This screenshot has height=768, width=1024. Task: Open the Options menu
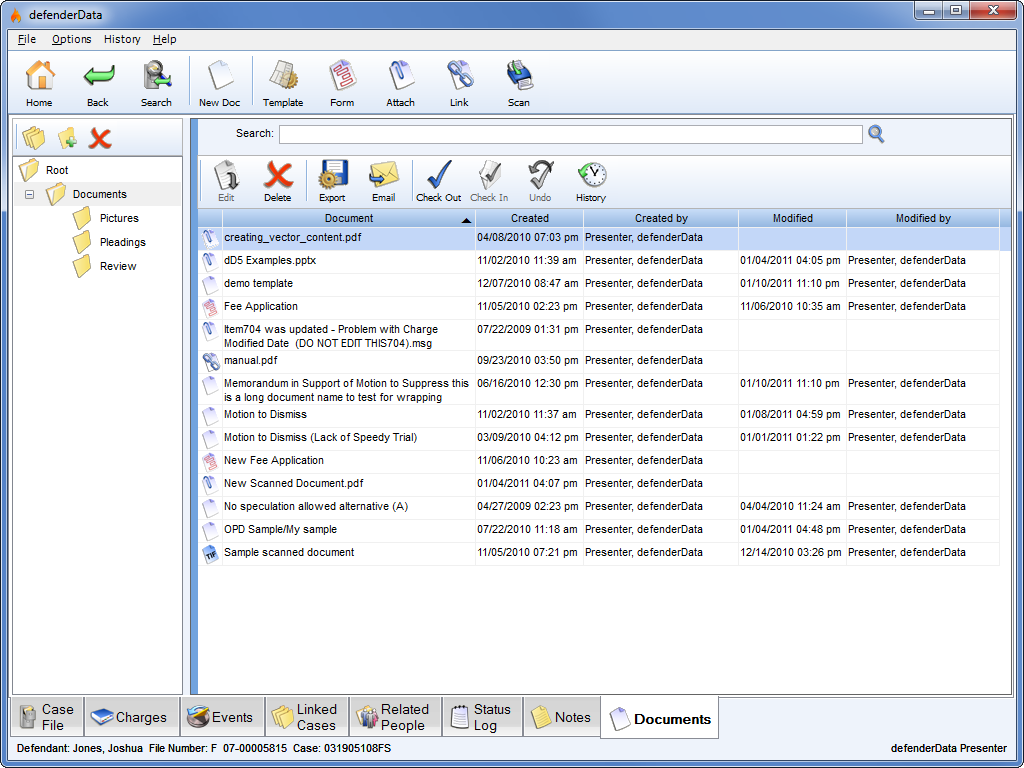click(72, 39)
